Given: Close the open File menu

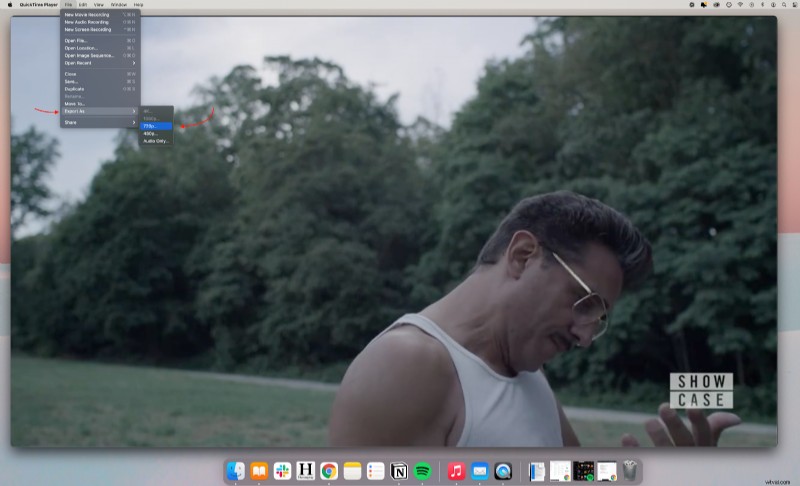Looking at the screenshot, I should 68,5.
